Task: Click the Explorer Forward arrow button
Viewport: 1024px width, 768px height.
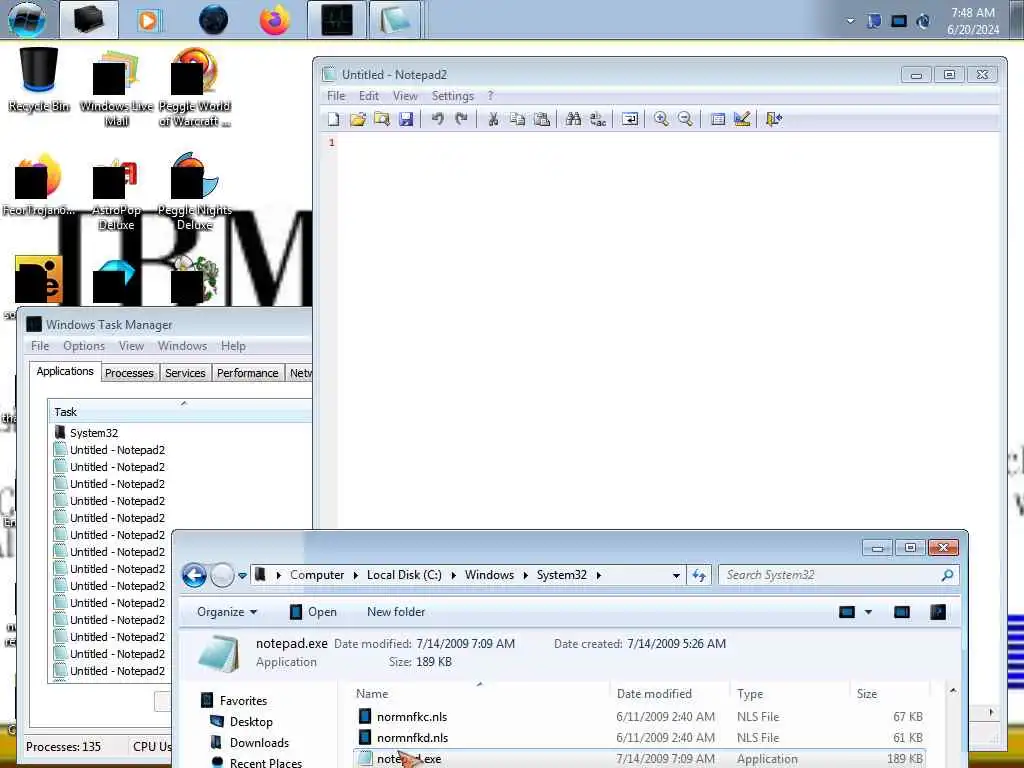Action: coord(222,575)
